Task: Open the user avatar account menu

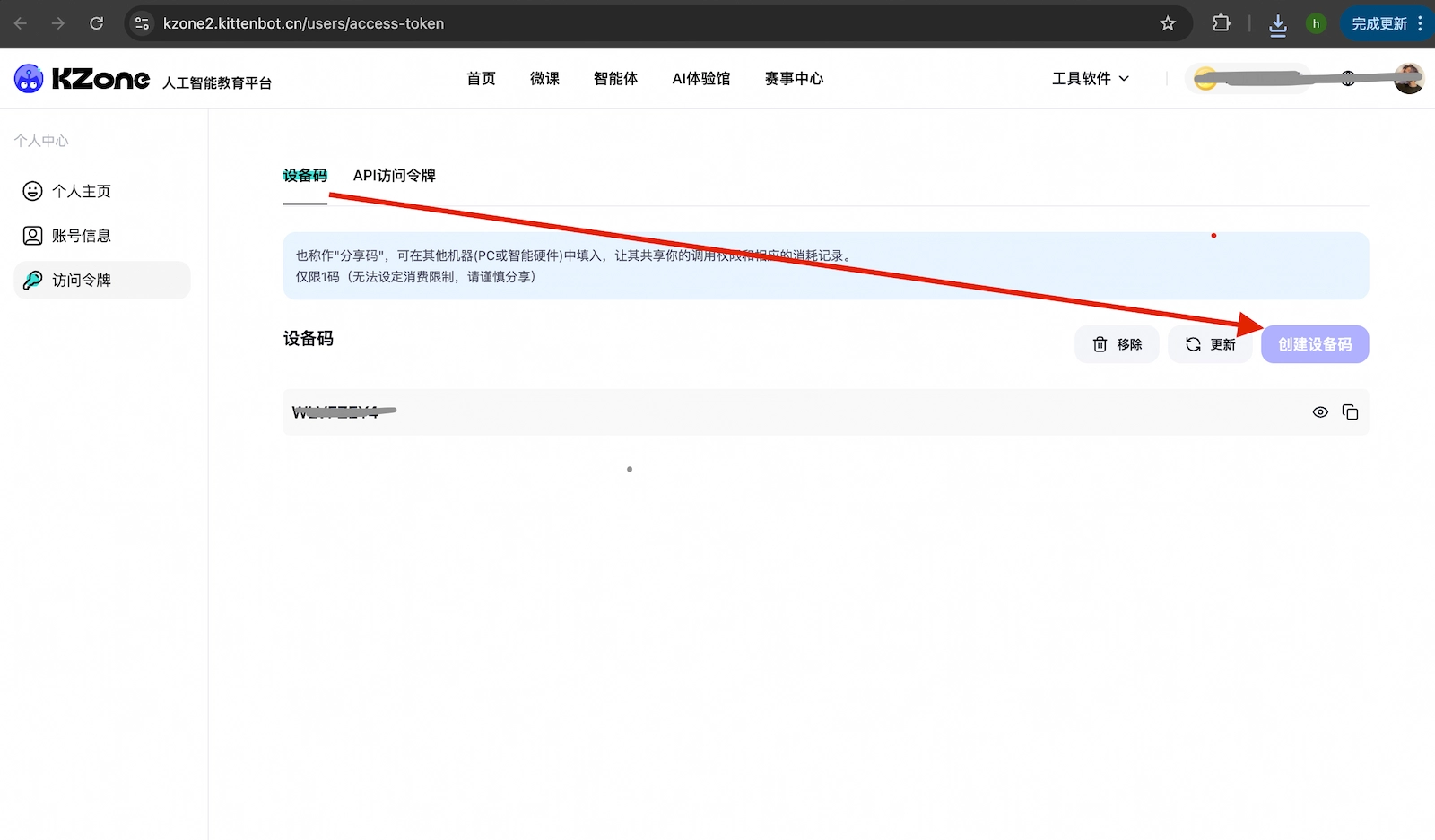Action: 1409,78
